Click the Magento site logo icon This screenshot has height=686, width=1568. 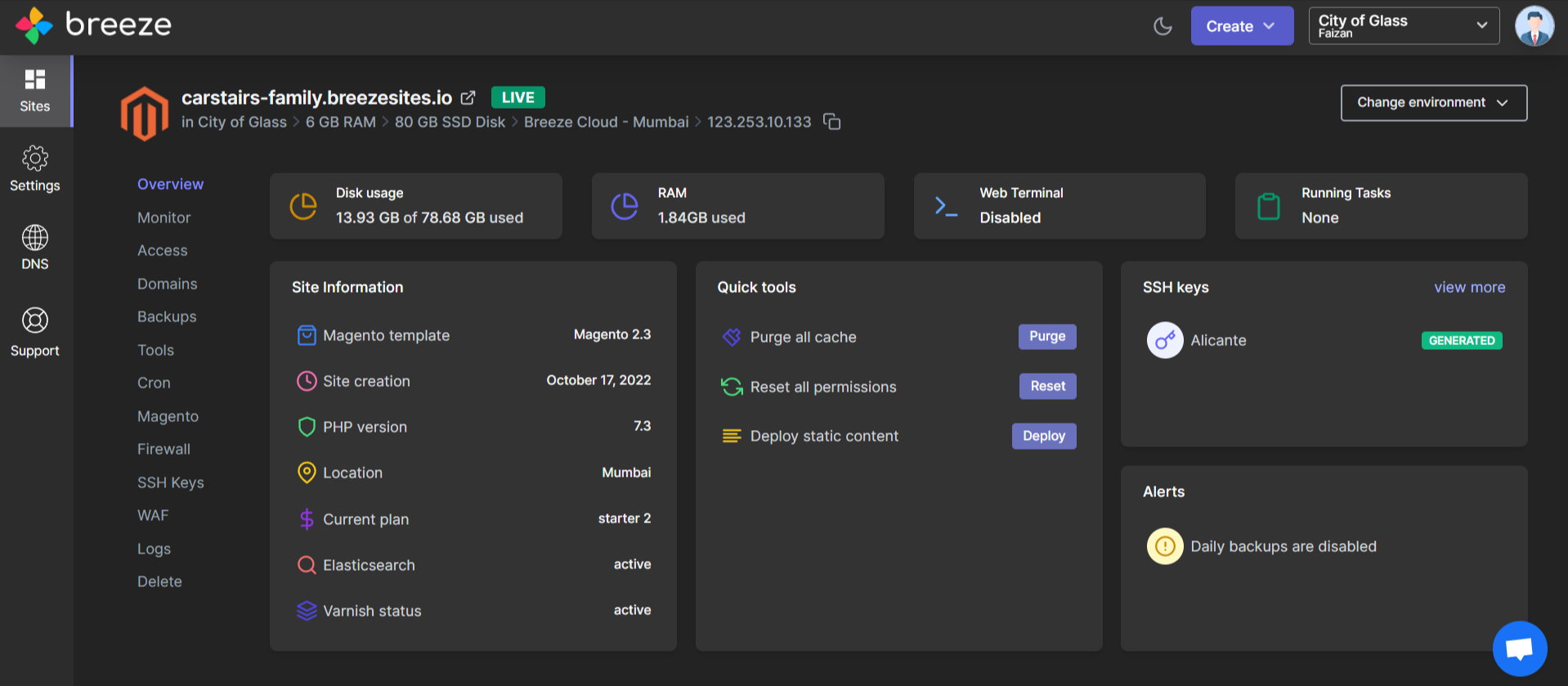(x=145, y=114)
